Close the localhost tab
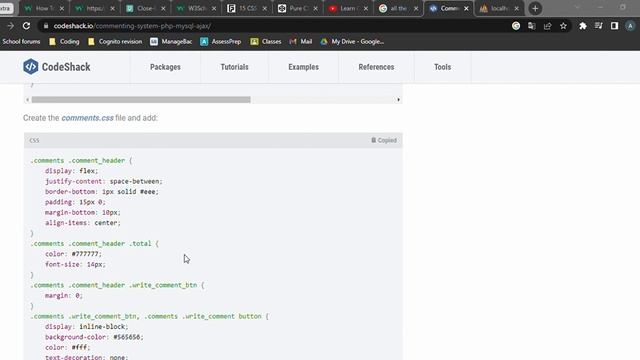640x360 pixels. point(516,8)
